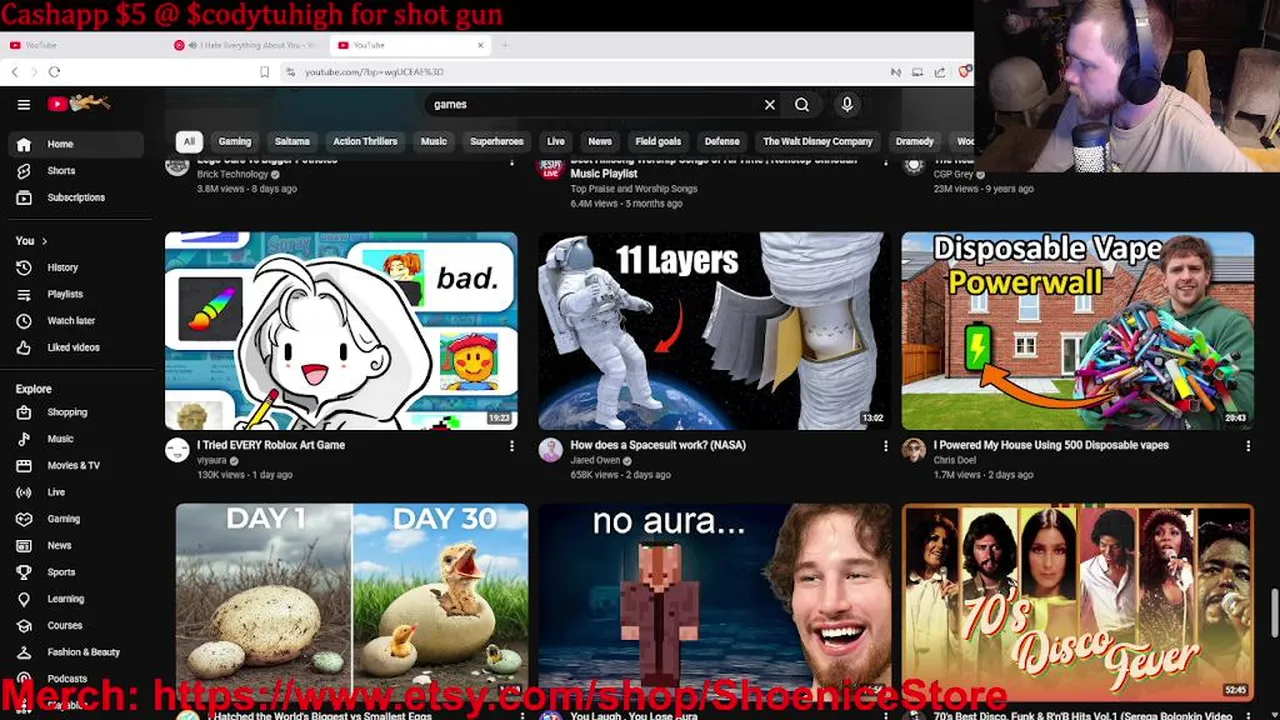The height and width of the screenshot is (720, 1280).
Task: Open Live under Explore in sidebar
Action: [x=76, y=492]
